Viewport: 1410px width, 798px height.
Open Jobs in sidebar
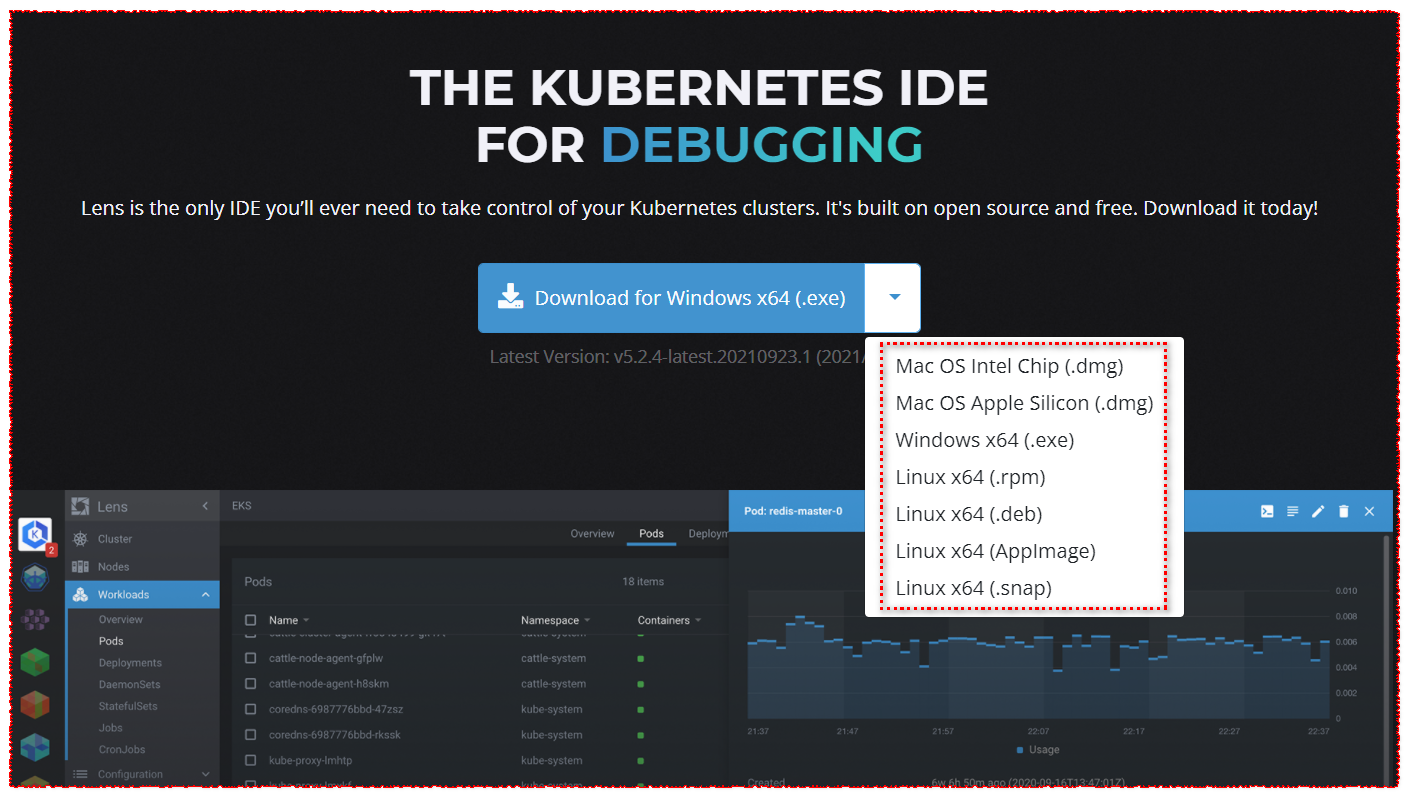pyautogui.click(x=110, y=728)
